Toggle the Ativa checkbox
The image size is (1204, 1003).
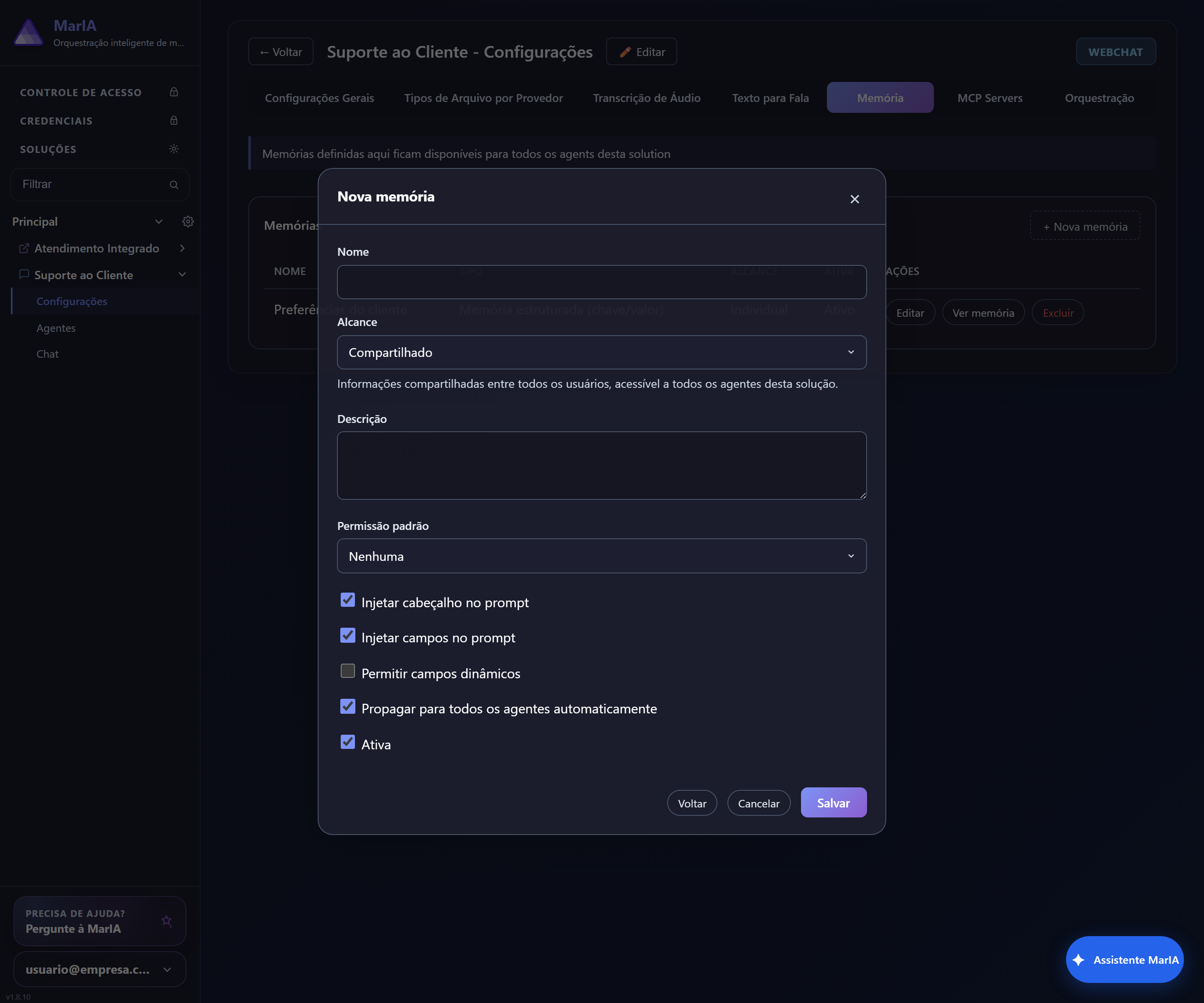point(347,742)
